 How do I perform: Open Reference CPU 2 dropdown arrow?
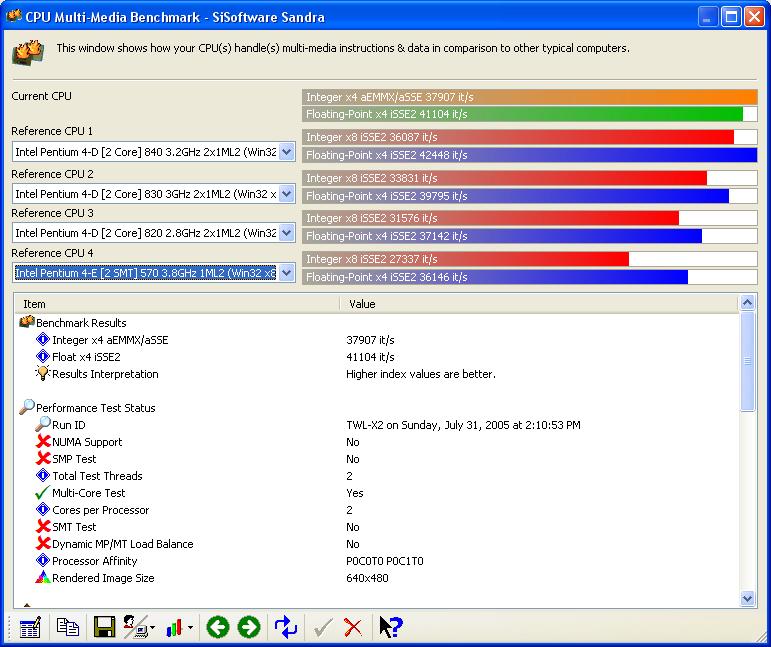tap(287, 194)
